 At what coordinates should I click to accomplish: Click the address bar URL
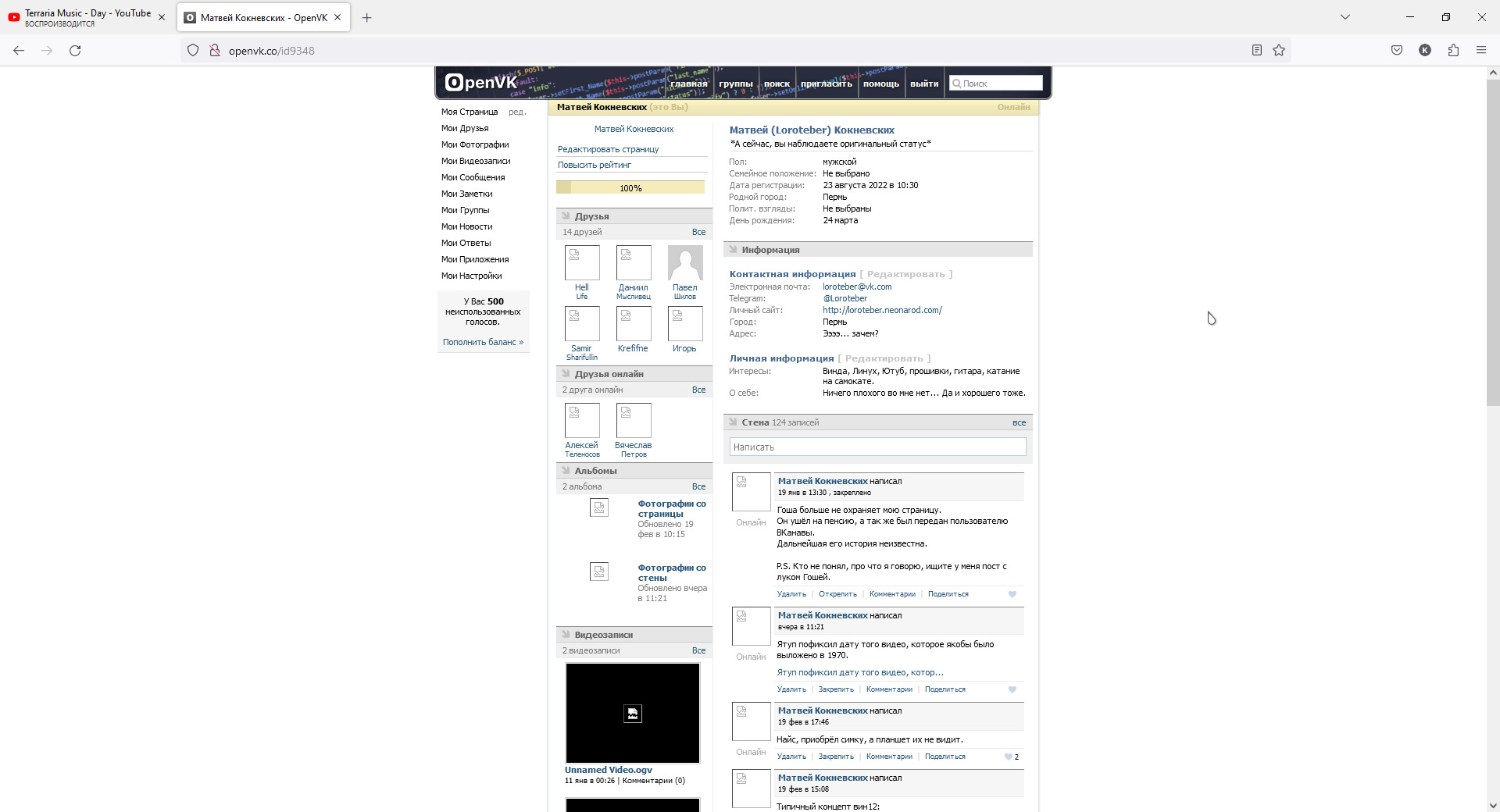272,51
